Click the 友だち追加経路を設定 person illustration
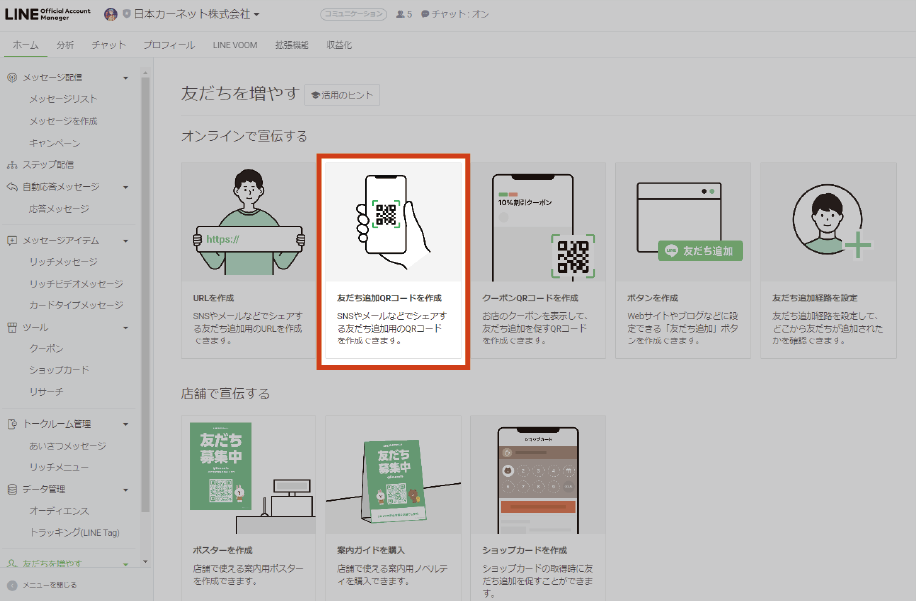This screenshot has width=916, height=601. tap(828, 222)
